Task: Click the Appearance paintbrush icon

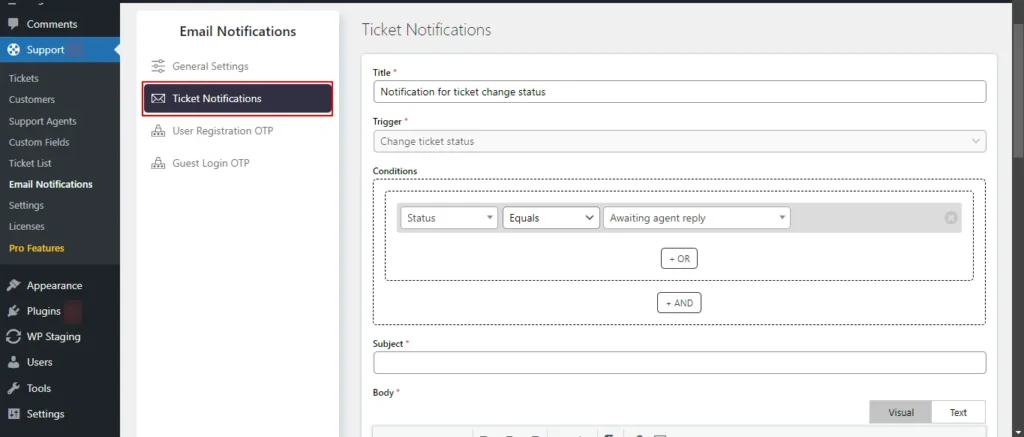Action: coord(13,285)
